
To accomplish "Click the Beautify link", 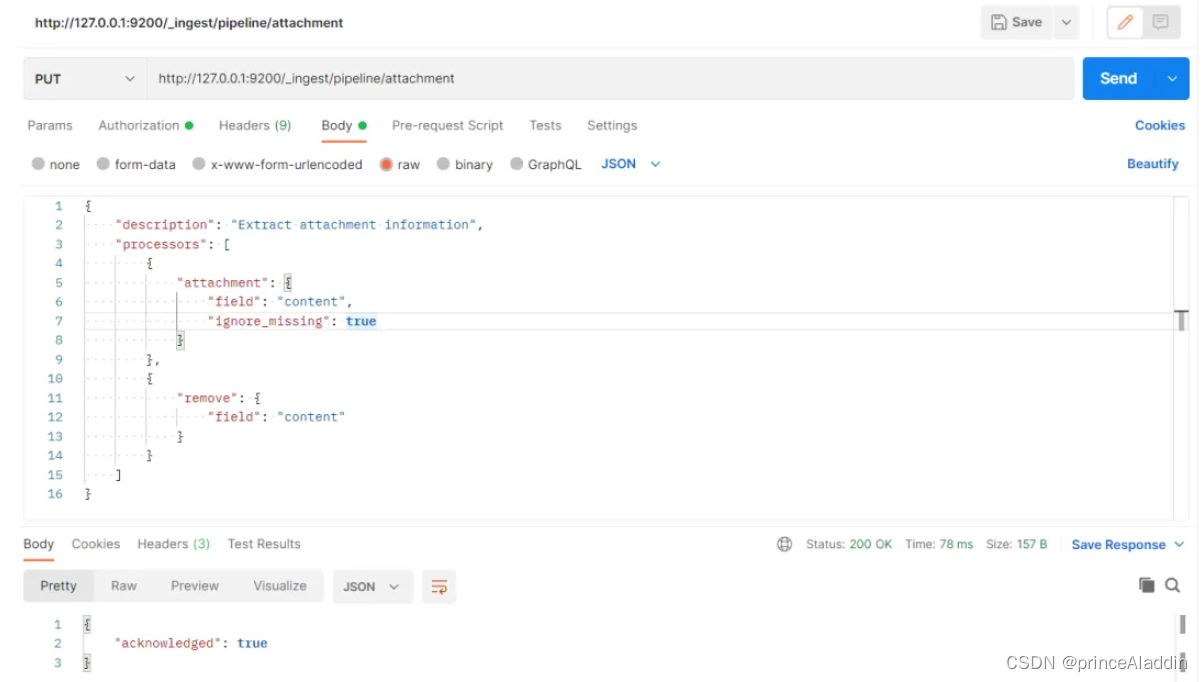I will pyautogui.click(x=1153, y=164).
